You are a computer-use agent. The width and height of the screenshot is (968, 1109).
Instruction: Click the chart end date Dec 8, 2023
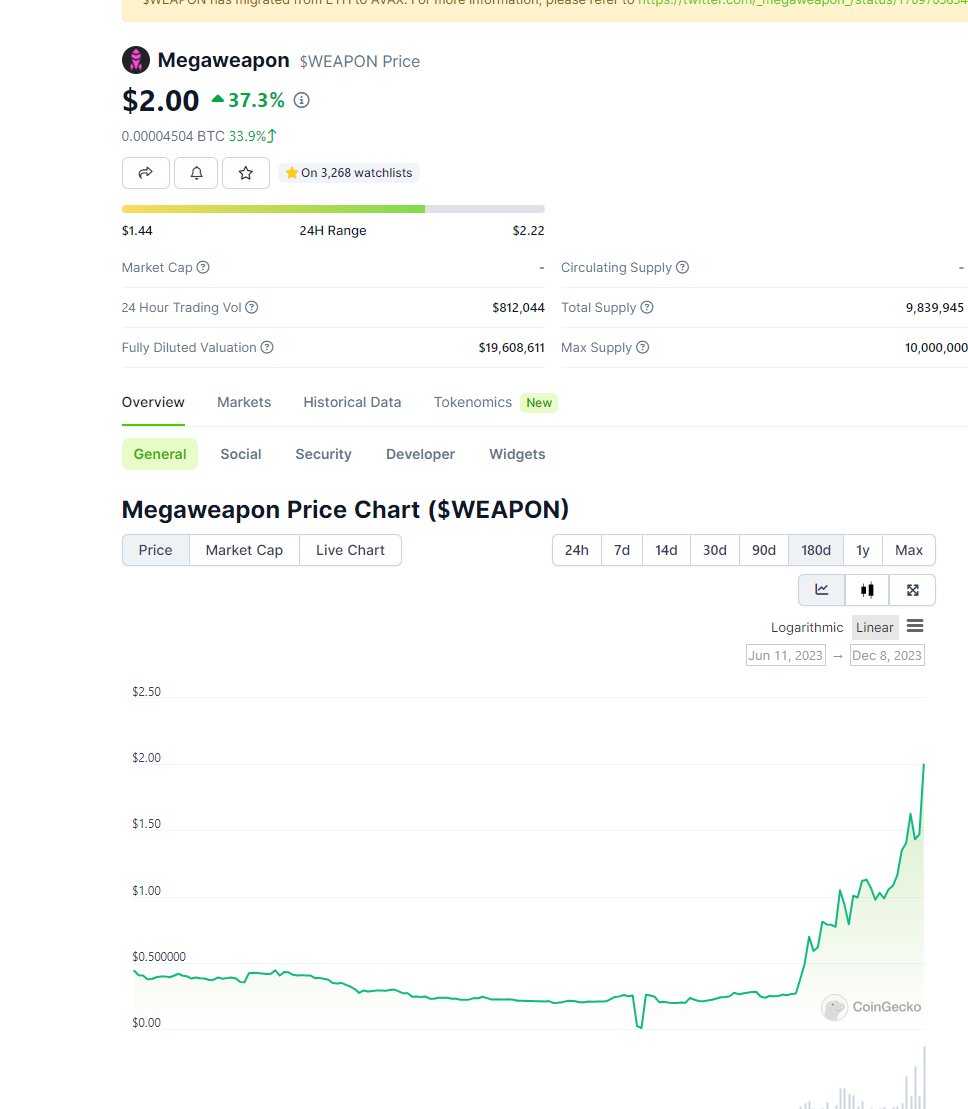click(x=887, y=656)
